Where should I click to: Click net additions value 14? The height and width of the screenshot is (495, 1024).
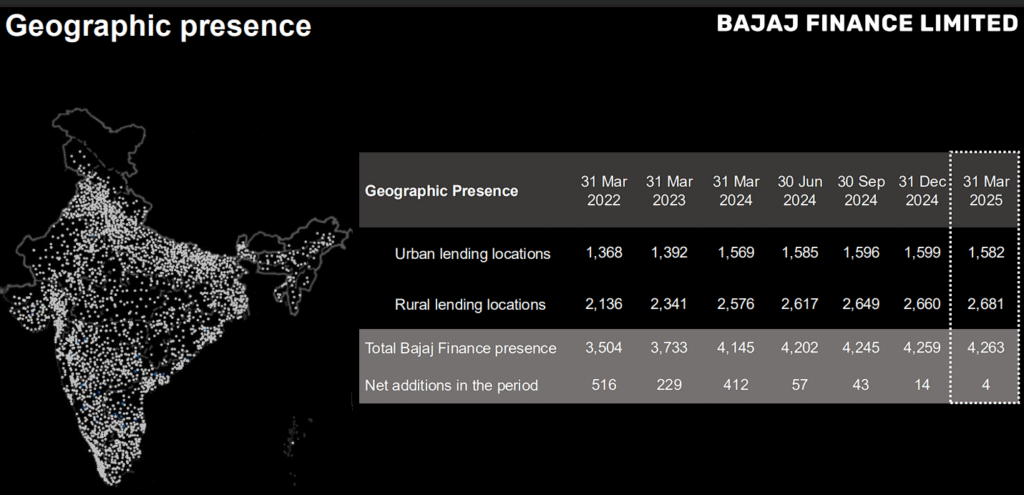pyautogui.click(x=922, y=385)
